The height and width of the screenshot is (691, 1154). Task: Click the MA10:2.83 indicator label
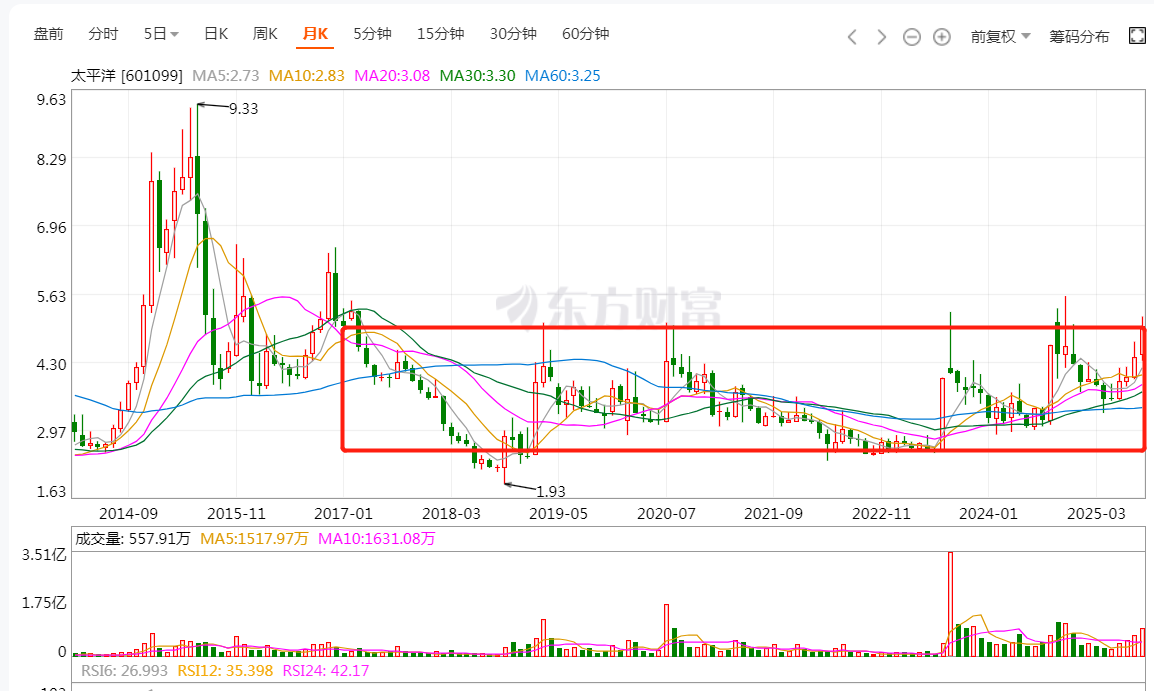tap(306, 76)
